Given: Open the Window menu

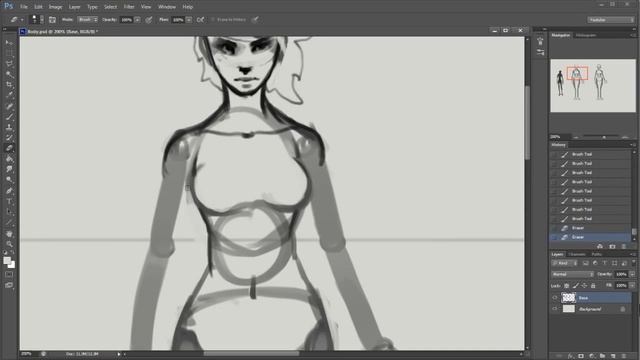Looking at the screenshot, I should [x=167, y=7].
